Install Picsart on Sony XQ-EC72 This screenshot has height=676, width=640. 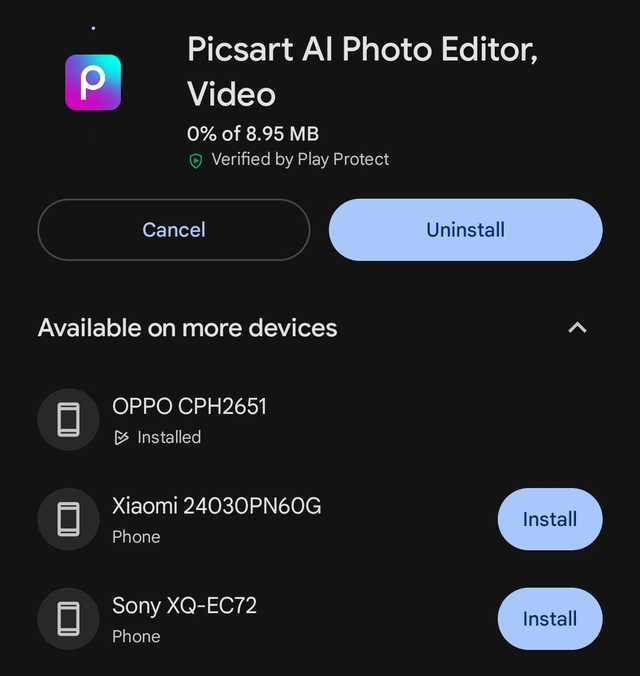click(550, 619)
